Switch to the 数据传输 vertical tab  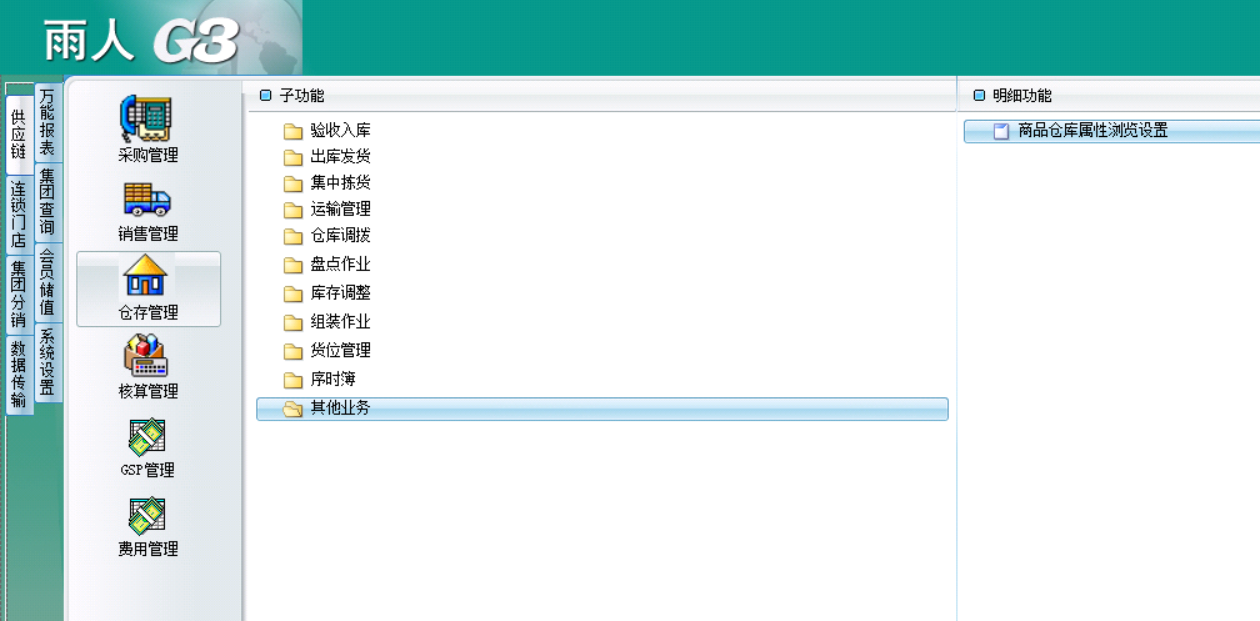[18, 374]
